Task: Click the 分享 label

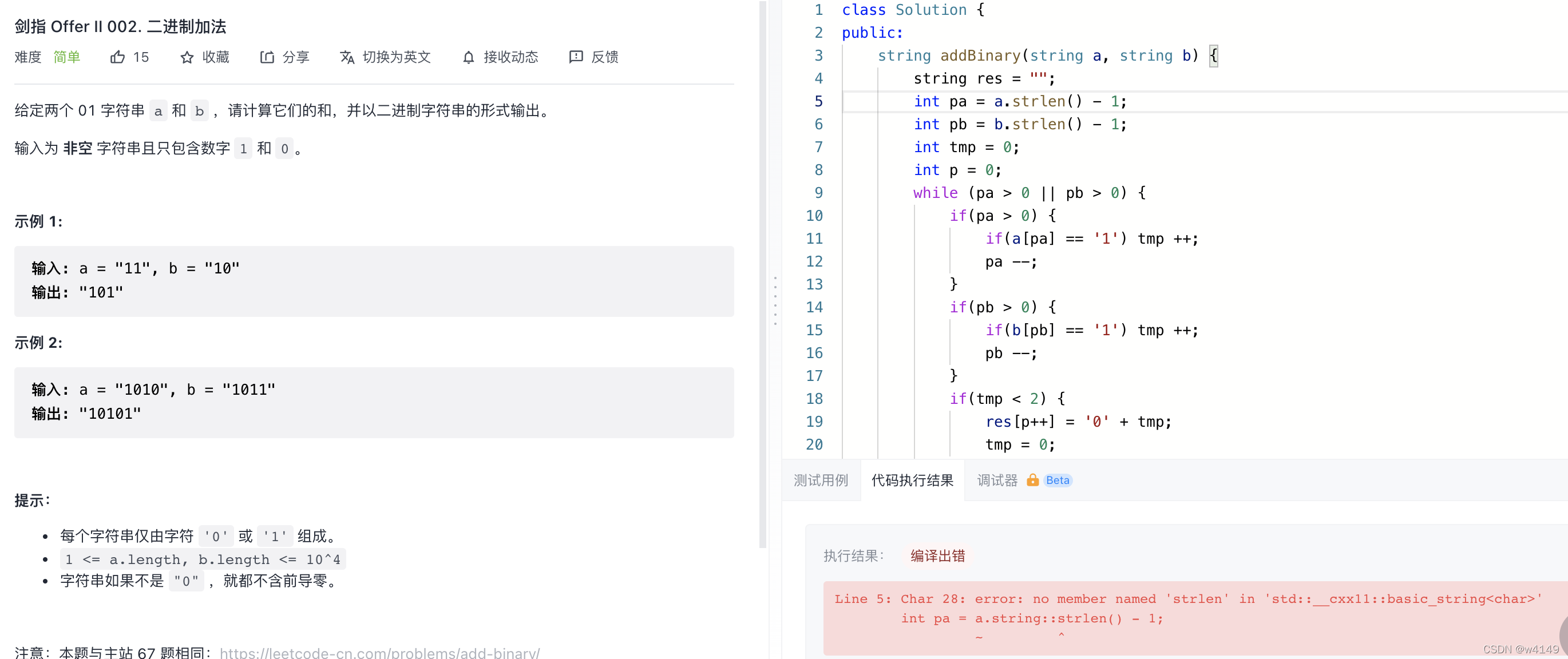Action: pyautogui.click(x=296, y=57)
